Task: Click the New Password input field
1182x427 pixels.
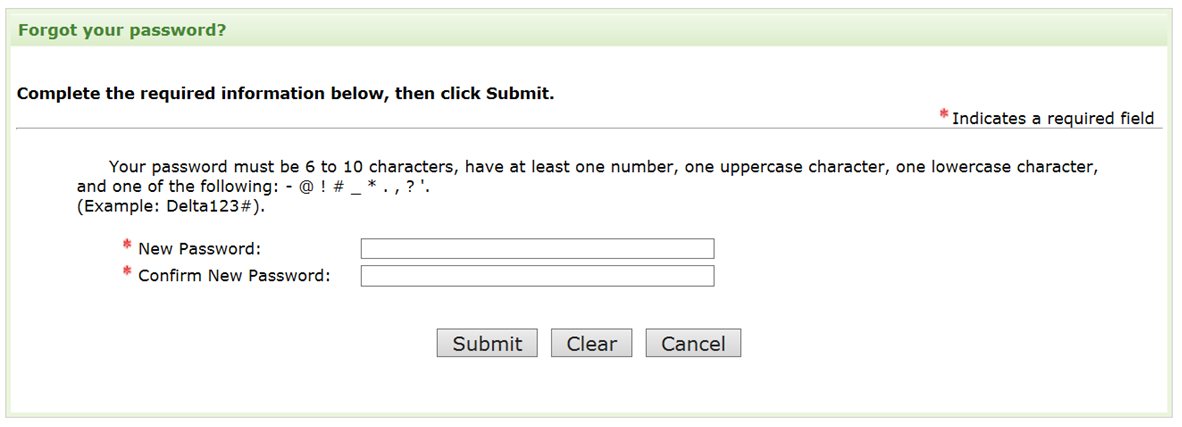Action: click(537, 249)
